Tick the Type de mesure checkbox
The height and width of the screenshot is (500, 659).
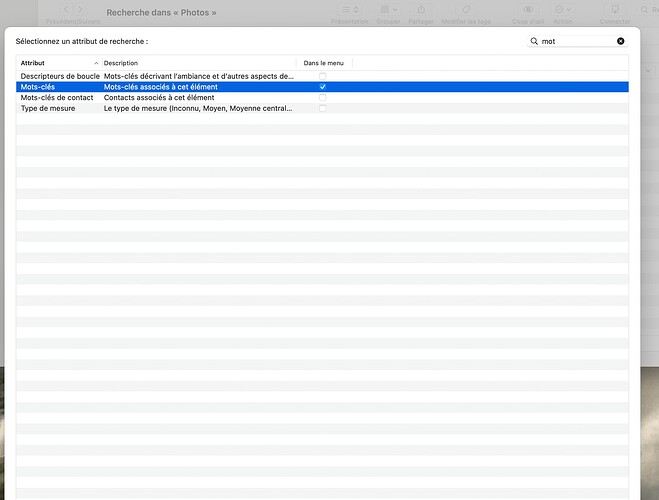(322, 108)
